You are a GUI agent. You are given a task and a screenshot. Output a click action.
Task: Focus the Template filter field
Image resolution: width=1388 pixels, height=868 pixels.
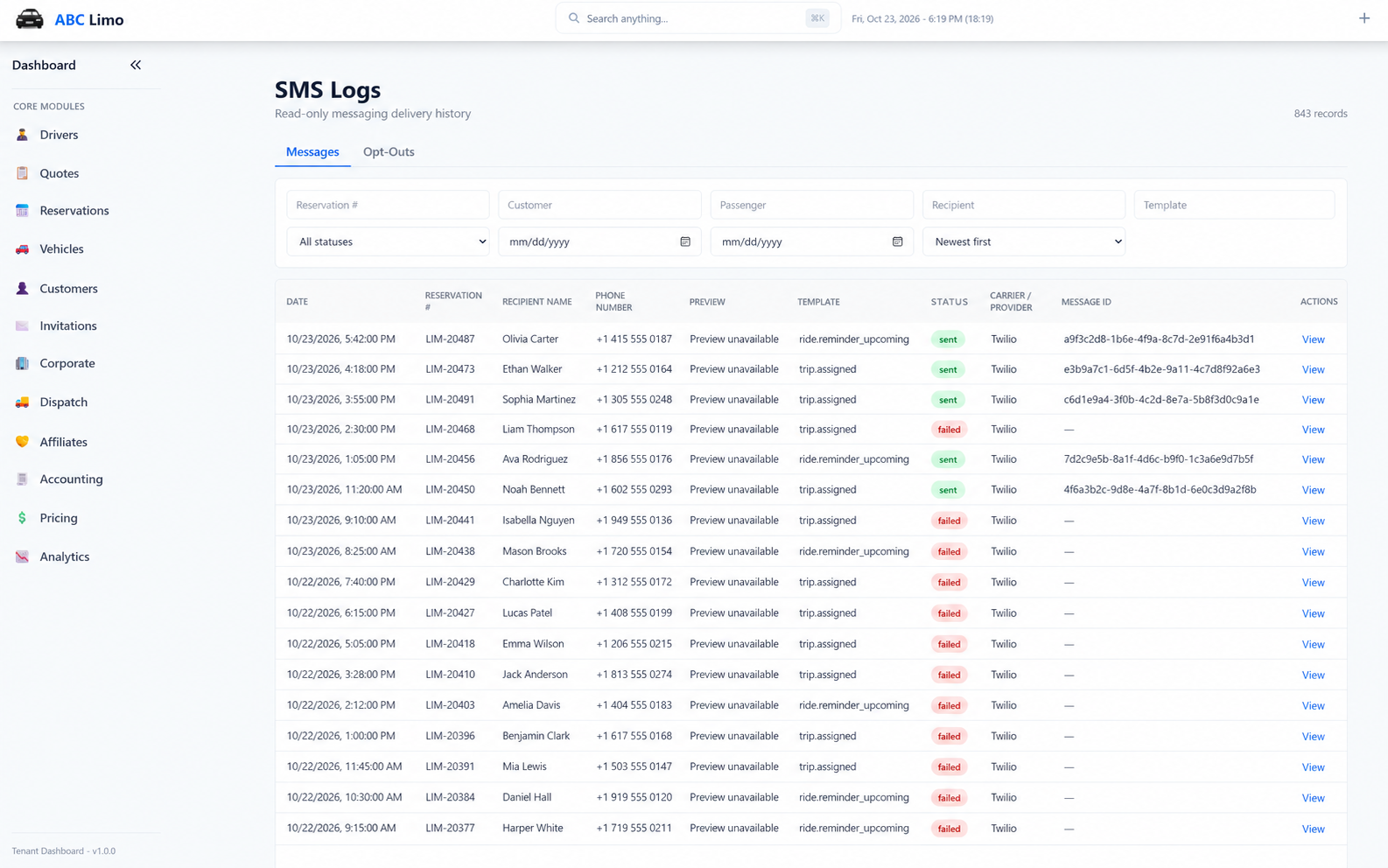[x=1234, y=205]
